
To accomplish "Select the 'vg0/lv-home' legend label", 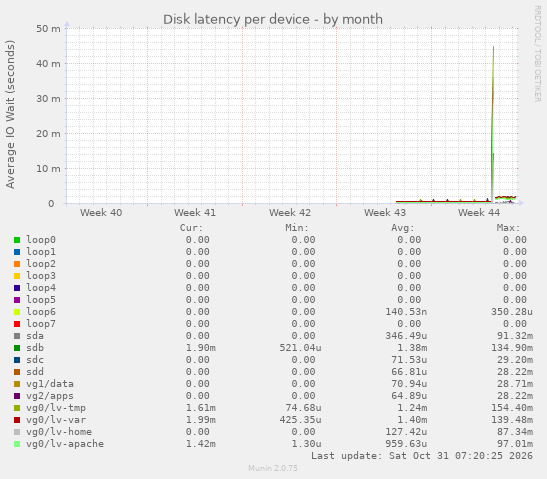I will tap(59, 432).
